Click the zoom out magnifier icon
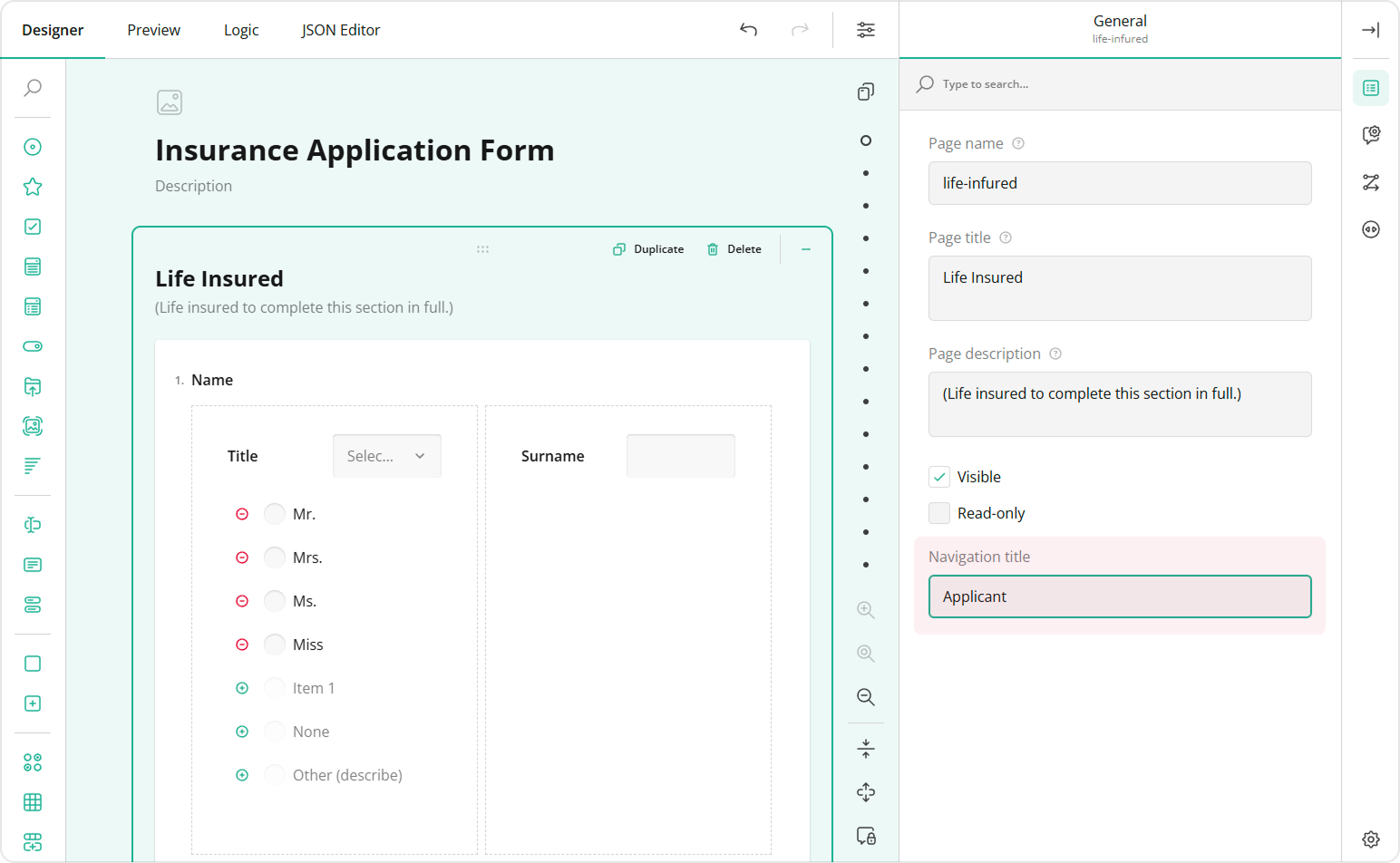The image size is (1400, 863). 866,697
